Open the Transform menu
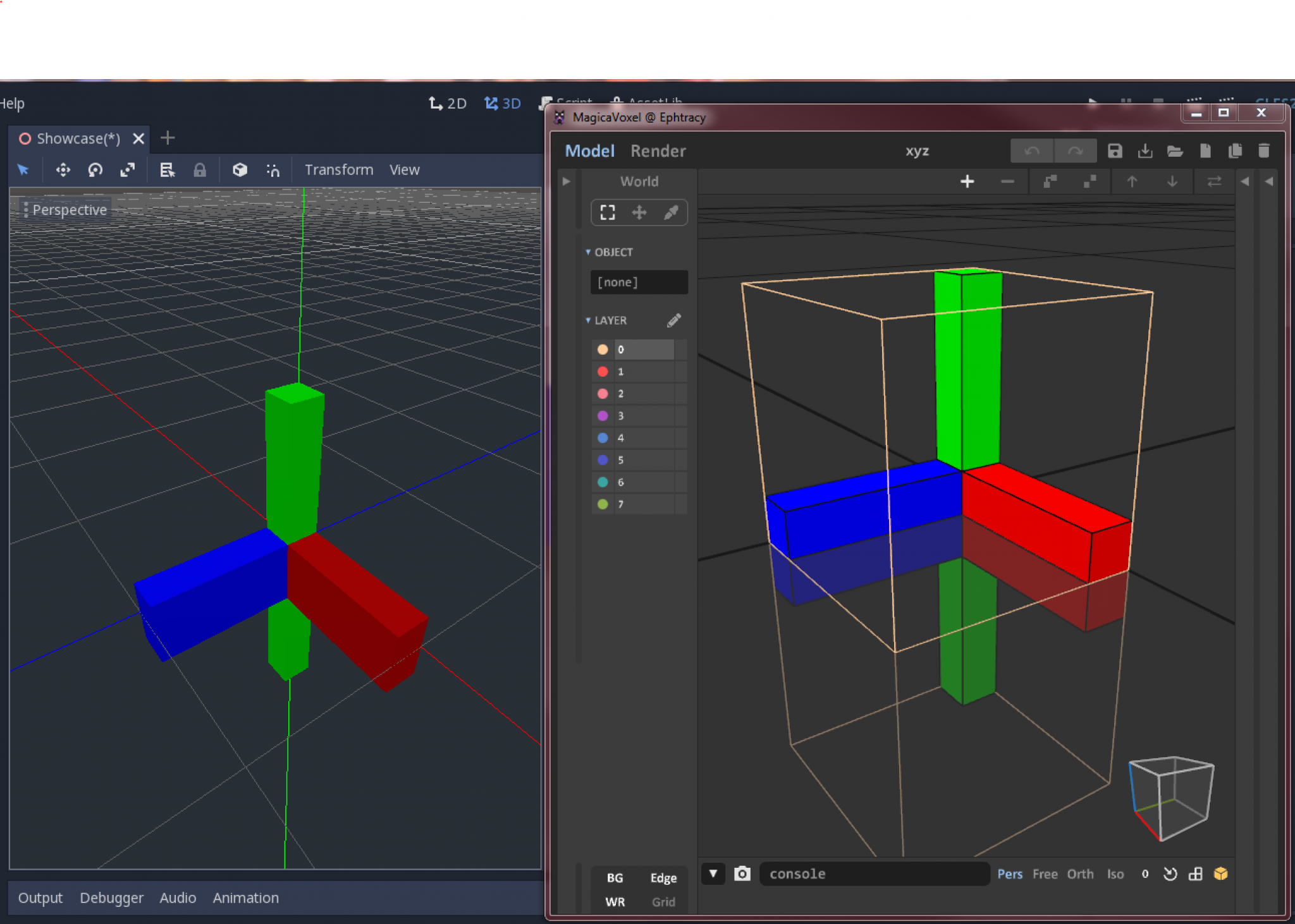Image resolution: width=1295 pixels, height=924 pixels. pos(338,170)
